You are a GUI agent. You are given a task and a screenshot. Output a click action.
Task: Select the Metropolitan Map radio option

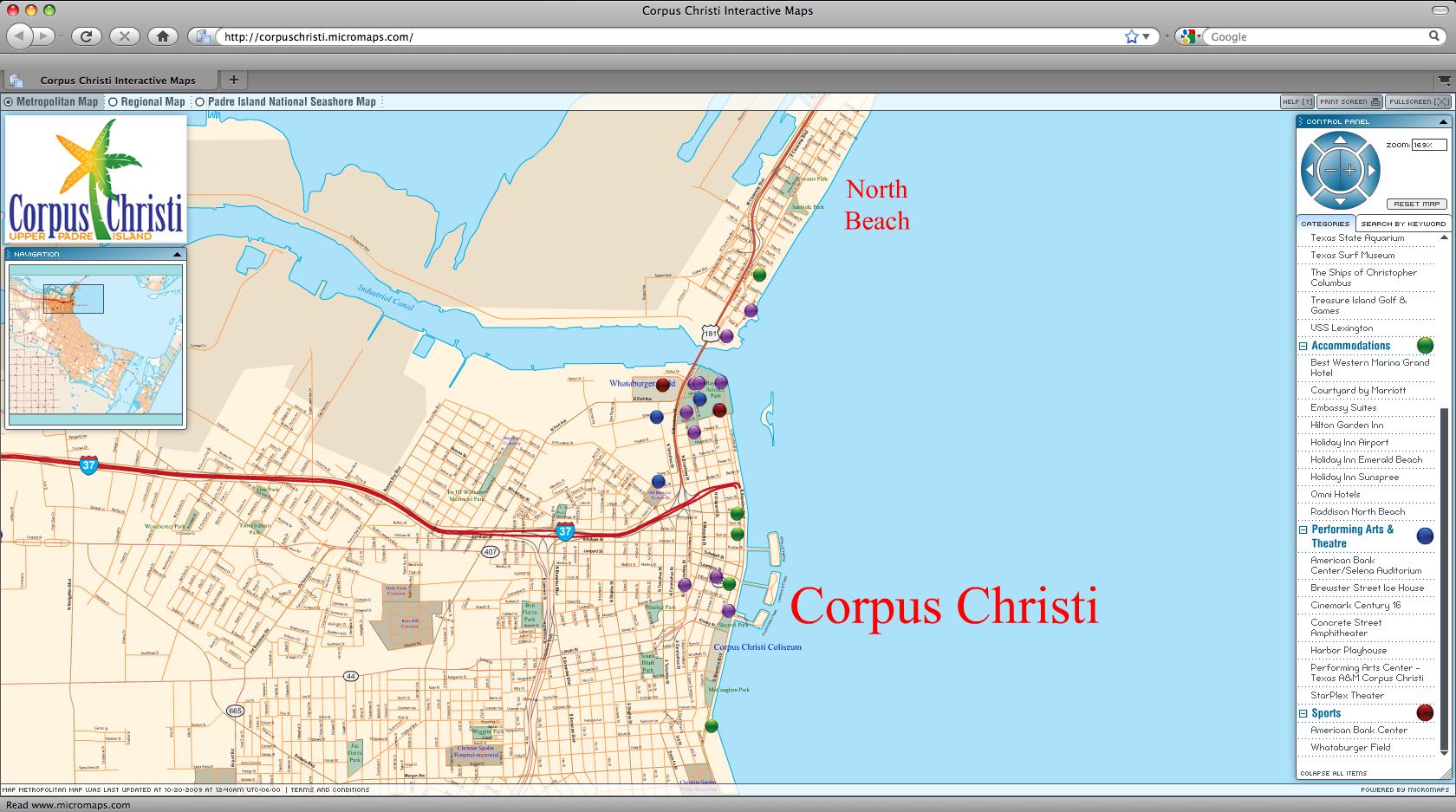(x=9, y=101)
